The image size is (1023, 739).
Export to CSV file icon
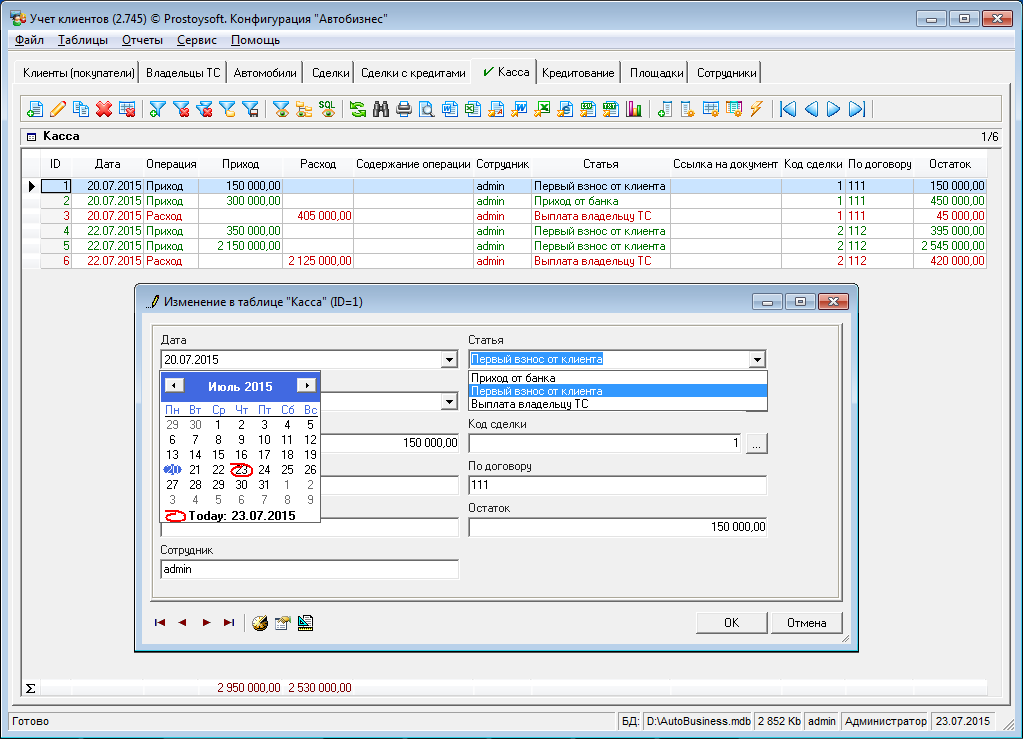tap(588, 109)
